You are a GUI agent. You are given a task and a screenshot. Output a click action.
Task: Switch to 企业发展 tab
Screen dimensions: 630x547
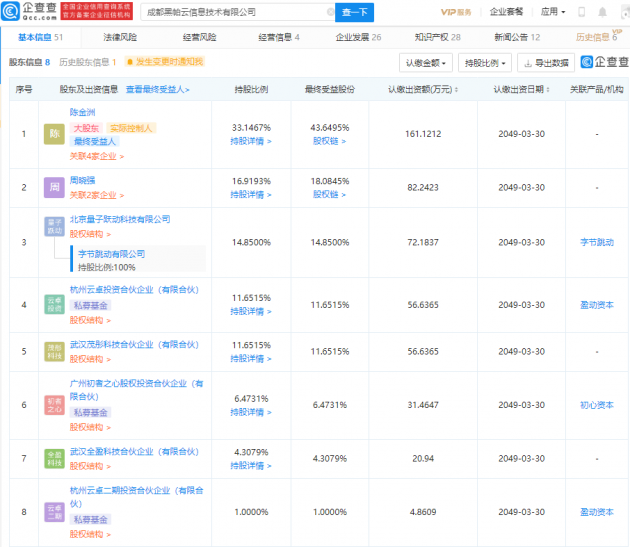358,37
